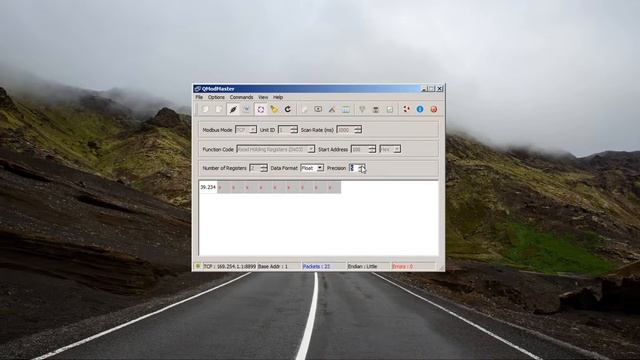Expand the Data Format Float dropdown
640x360 pixels.
pos(312,168)
